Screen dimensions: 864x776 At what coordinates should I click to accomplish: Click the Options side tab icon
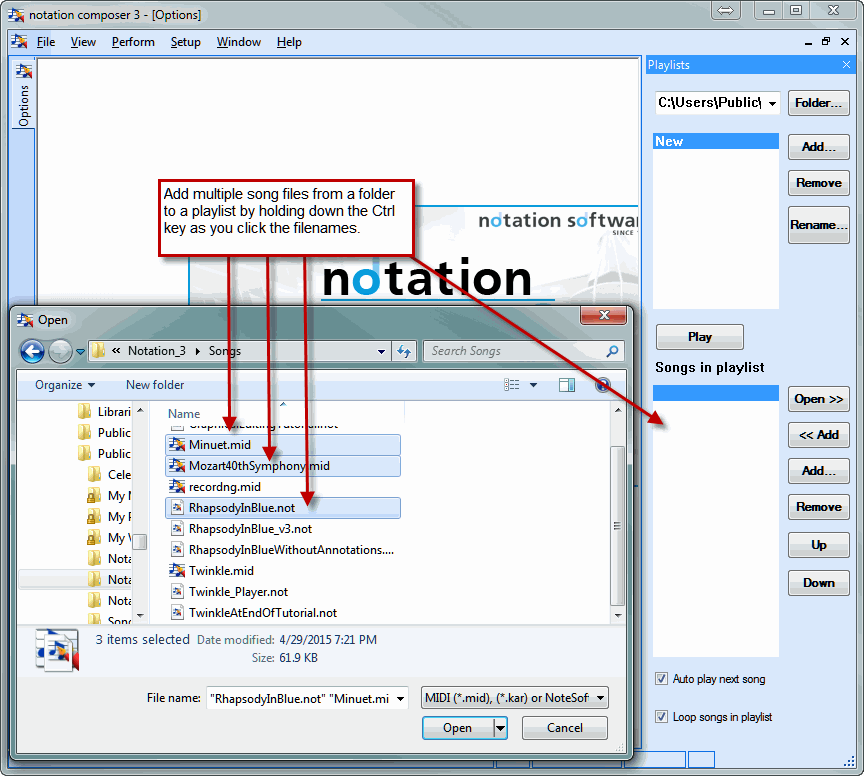click(23, 71)
